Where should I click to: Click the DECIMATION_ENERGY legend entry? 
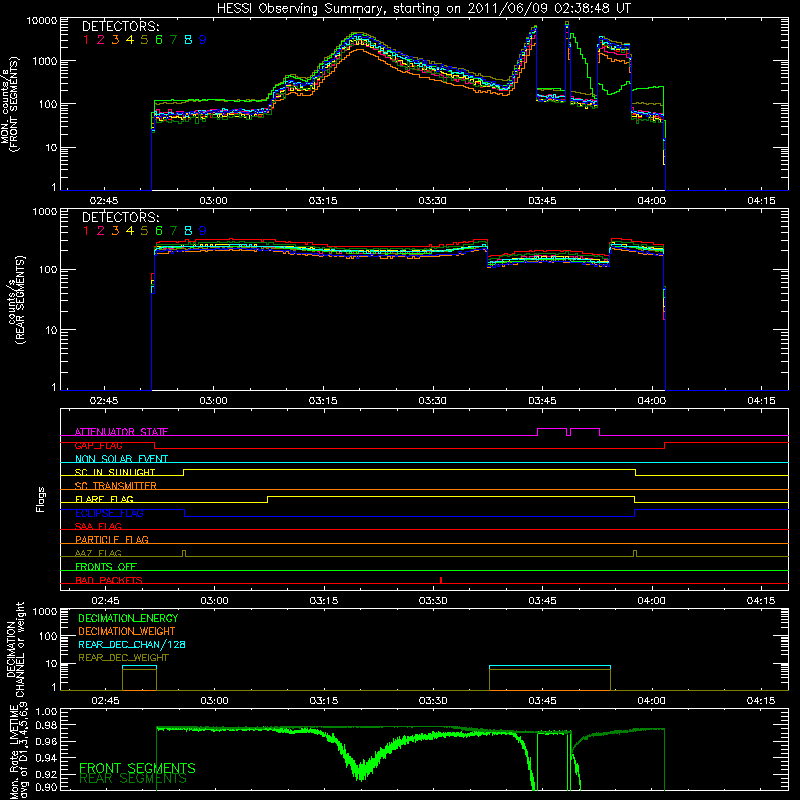(x=128, y=618)
